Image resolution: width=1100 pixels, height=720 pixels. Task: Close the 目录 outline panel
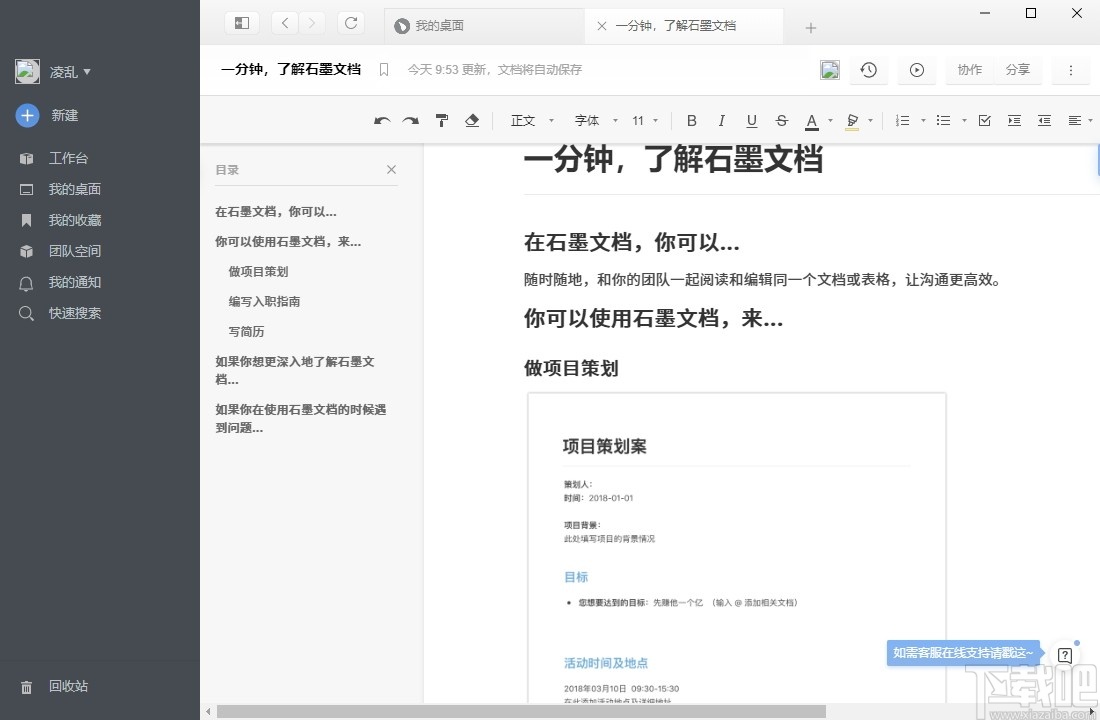click(391, 170)
